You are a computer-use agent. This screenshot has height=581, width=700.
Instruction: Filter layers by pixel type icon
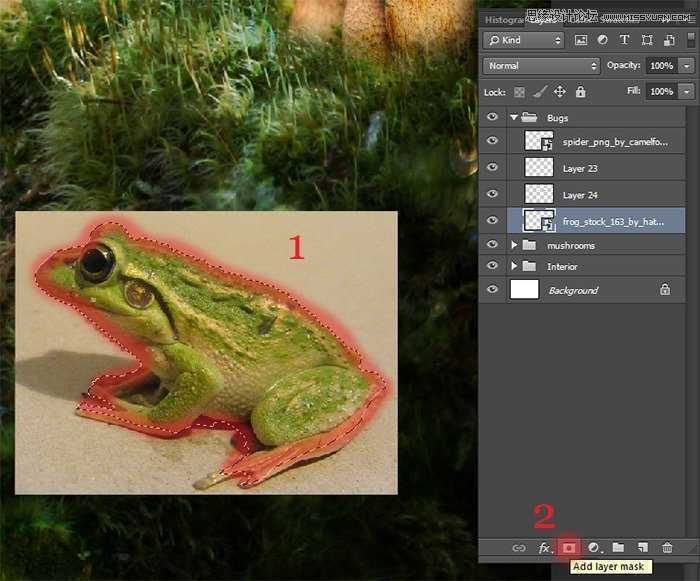pos(580,40)
